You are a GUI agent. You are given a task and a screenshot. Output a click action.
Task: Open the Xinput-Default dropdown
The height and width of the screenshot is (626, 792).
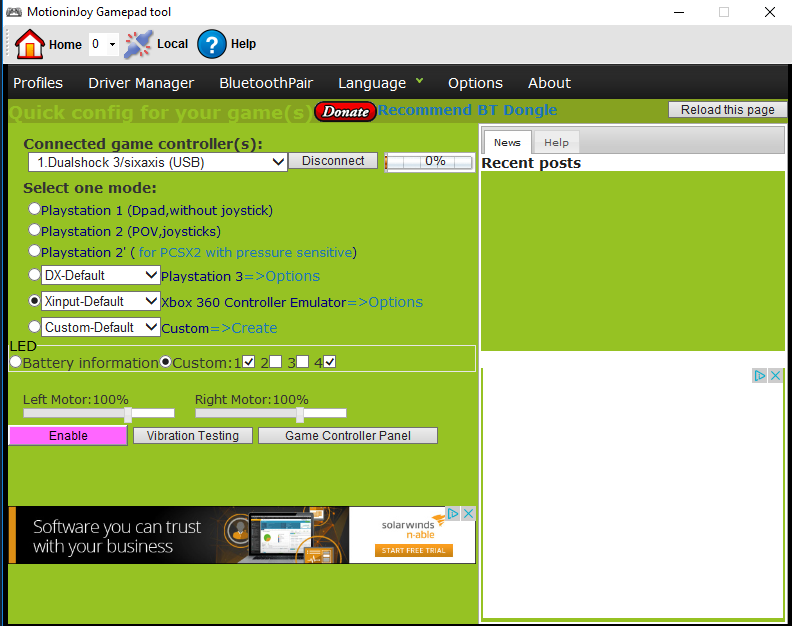tap(151, 301)
